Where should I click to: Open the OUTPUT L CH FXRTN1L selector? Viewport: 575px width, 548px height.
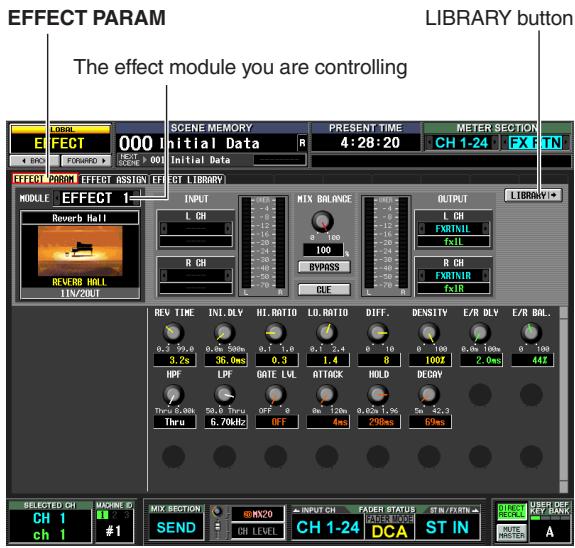[453, 229]
